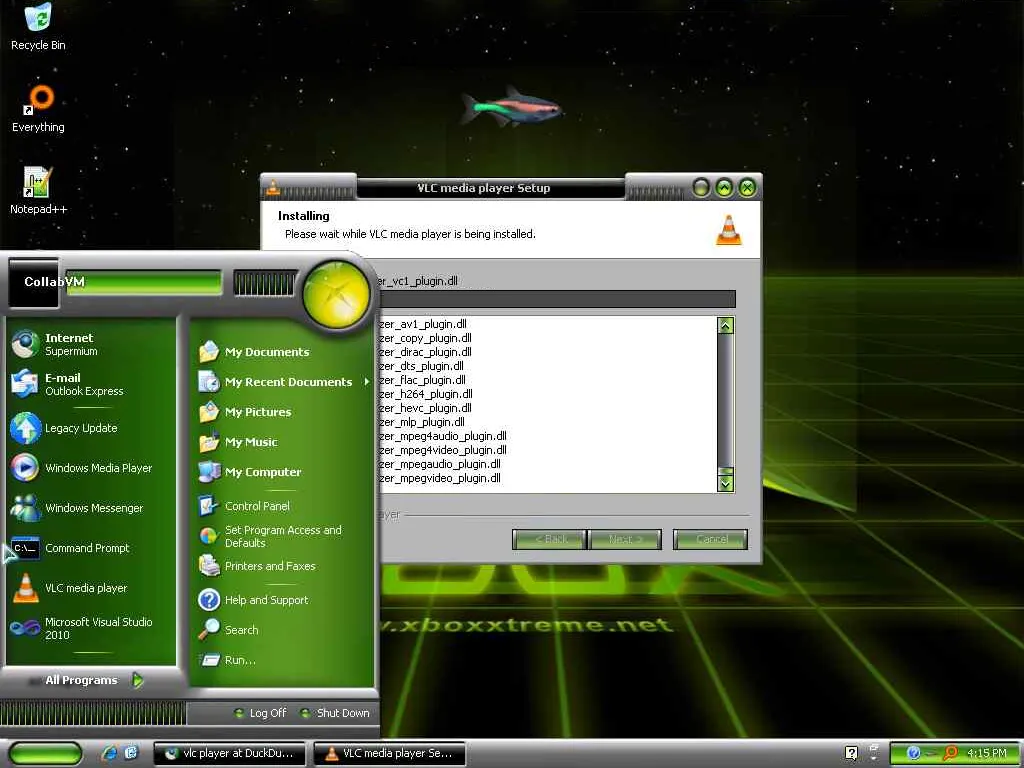Click second quick launch icon beside Internet Explorer

pyautogui.click(x=131, y=753)
